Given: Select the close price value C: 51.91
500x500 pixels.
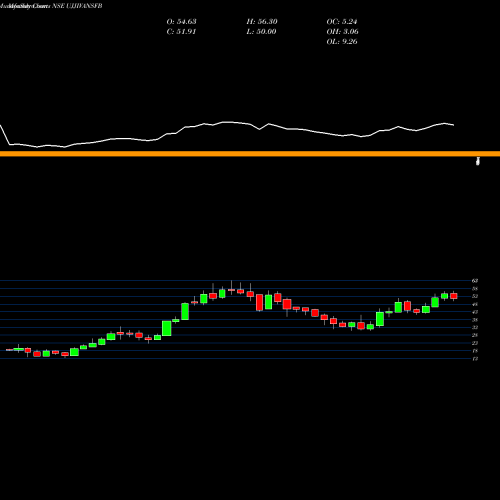Looking at the screenshot, I should (x=181, y=32).
